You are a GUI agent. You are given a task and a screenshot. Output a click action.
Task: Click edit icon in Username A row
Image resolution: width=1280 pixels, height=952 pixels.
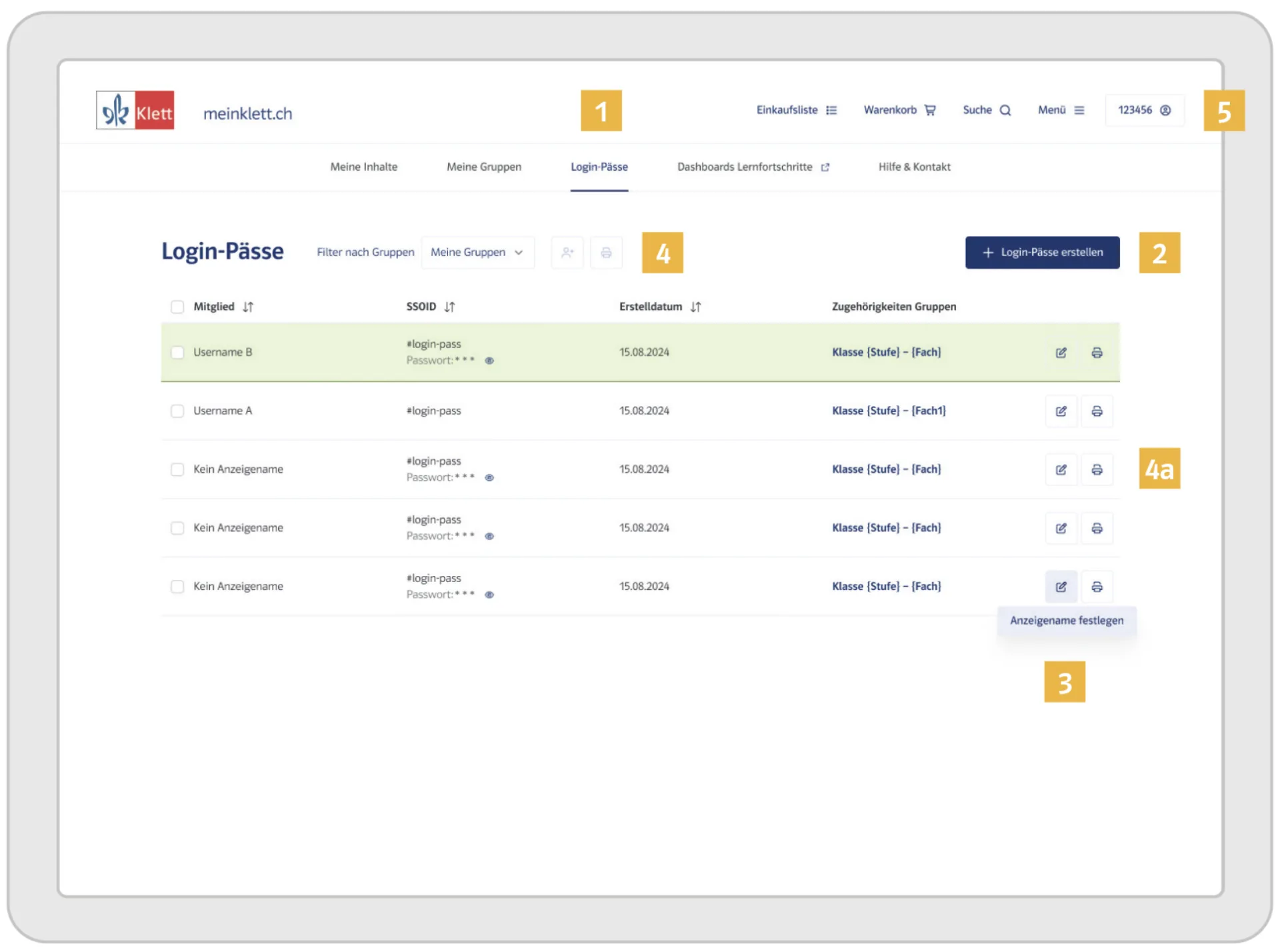1061,411
